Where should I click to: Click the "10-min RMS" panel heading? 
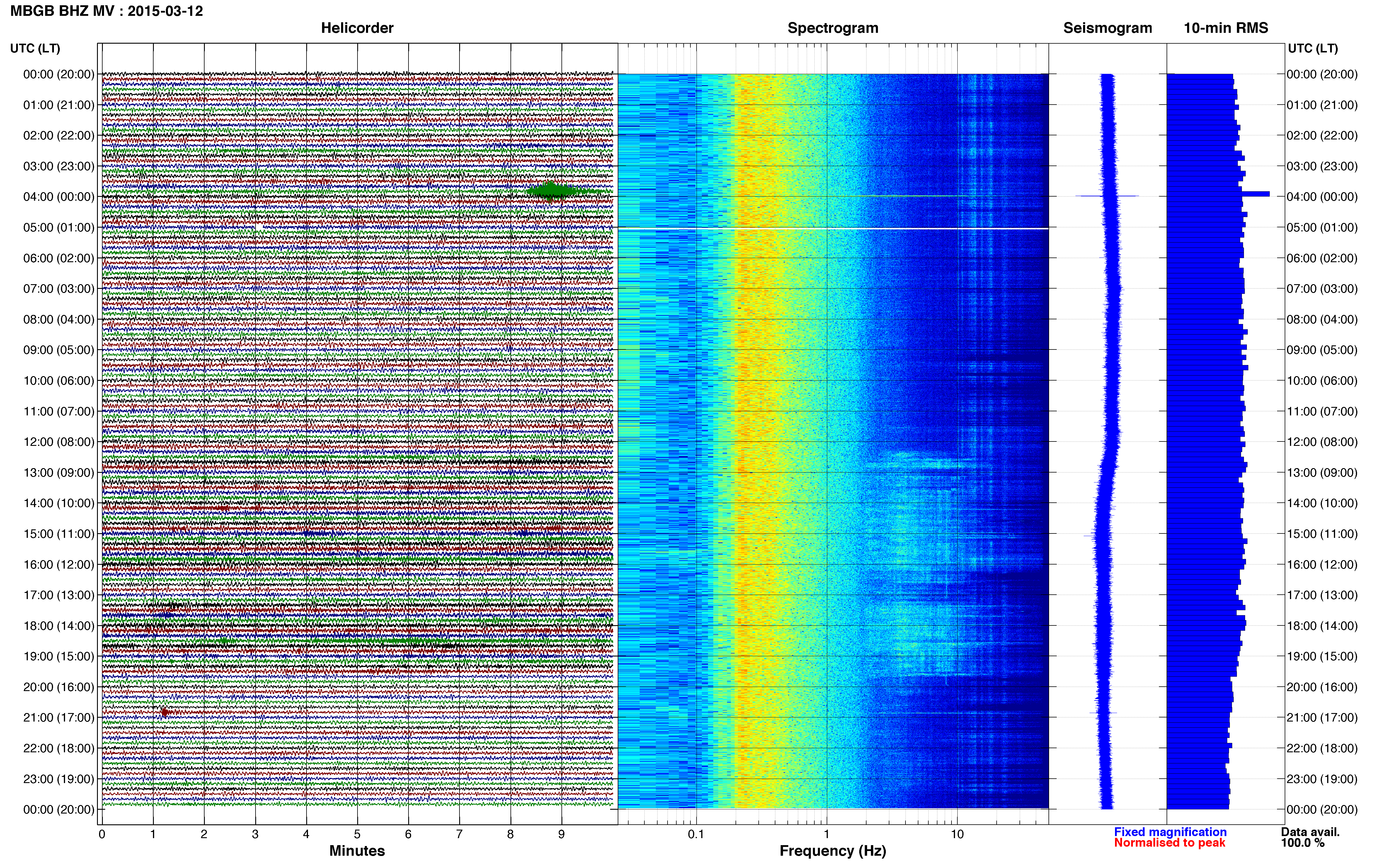click(1226, 28)
